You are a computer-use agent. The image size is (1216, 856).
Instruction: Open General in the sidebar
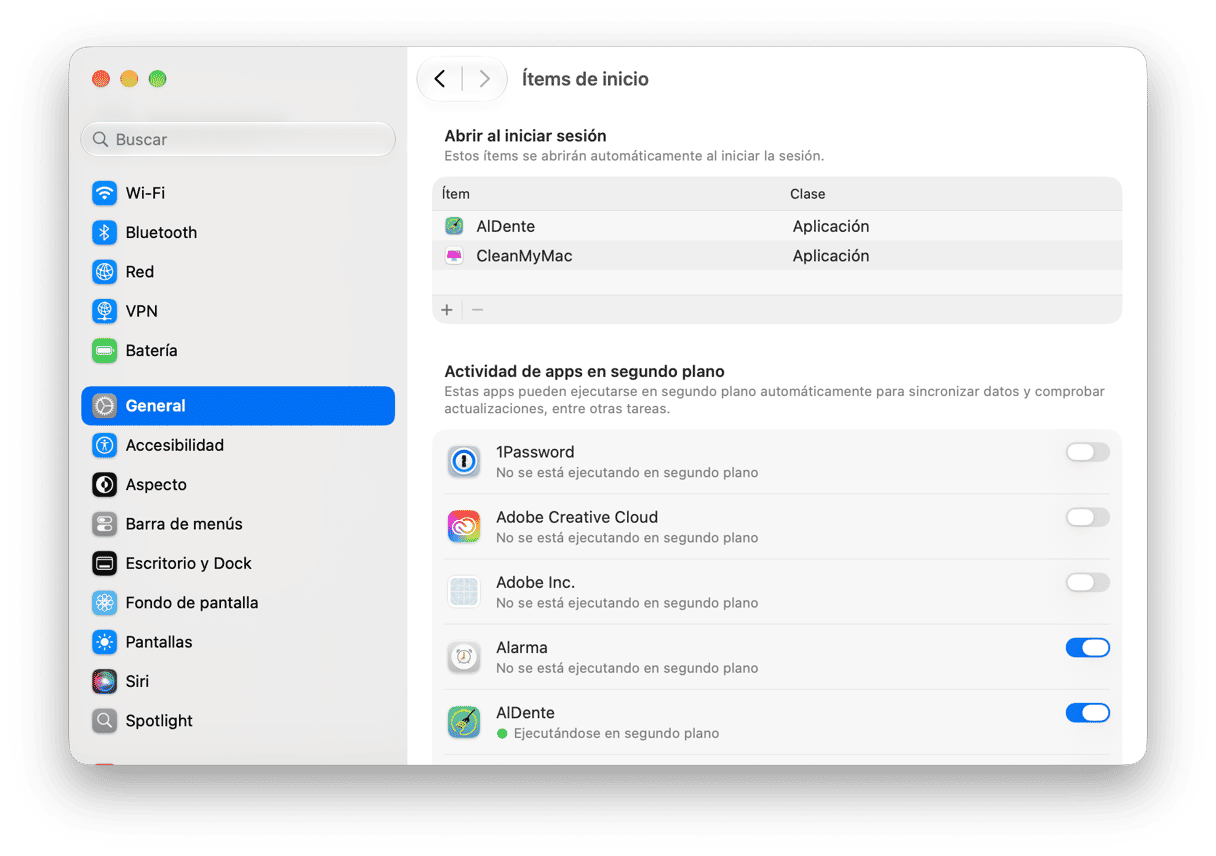(x=238, y=406)
